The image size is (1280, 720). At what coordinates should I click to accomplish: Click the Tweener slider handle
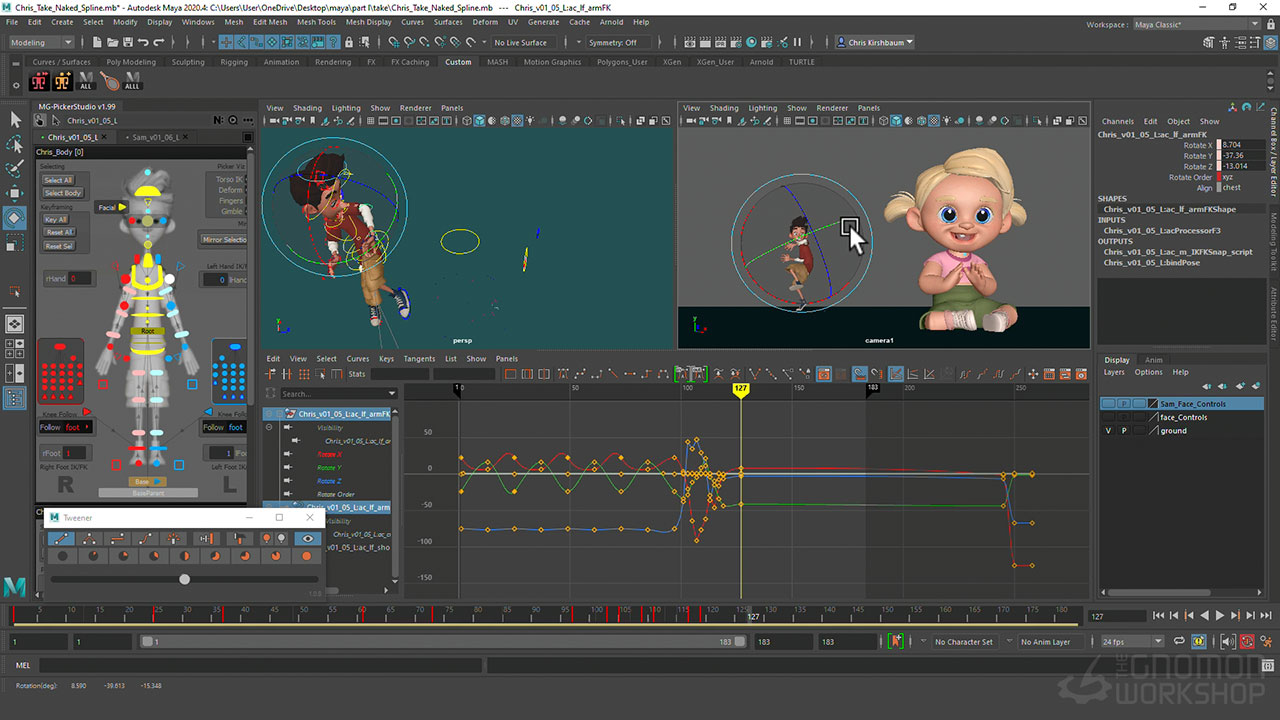point(184,579)
